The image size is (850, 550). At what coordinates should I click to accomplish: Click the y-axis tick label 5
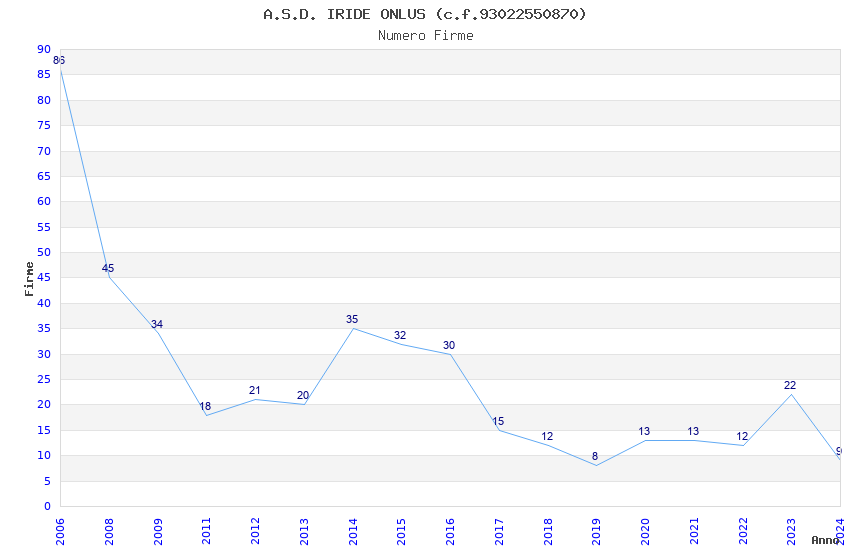coord(47,481)
